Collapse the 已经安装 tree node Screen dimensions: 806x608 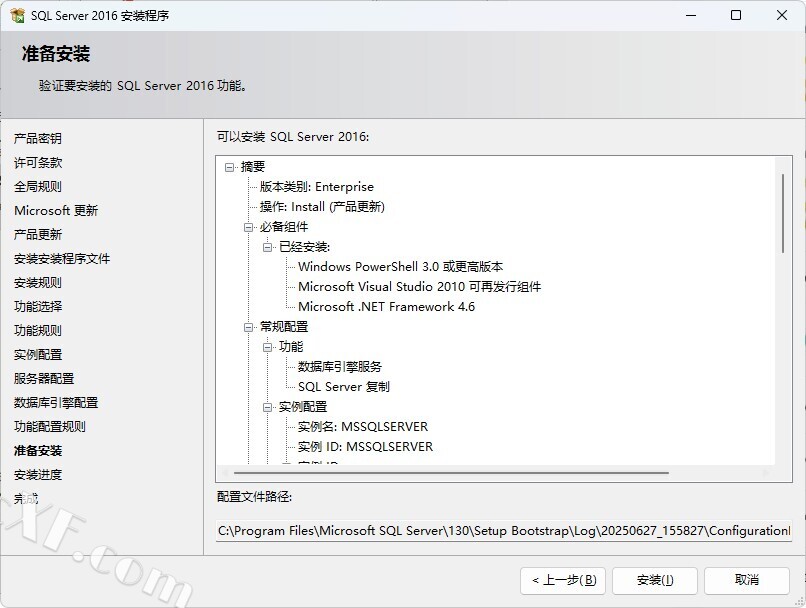[267, 247]
